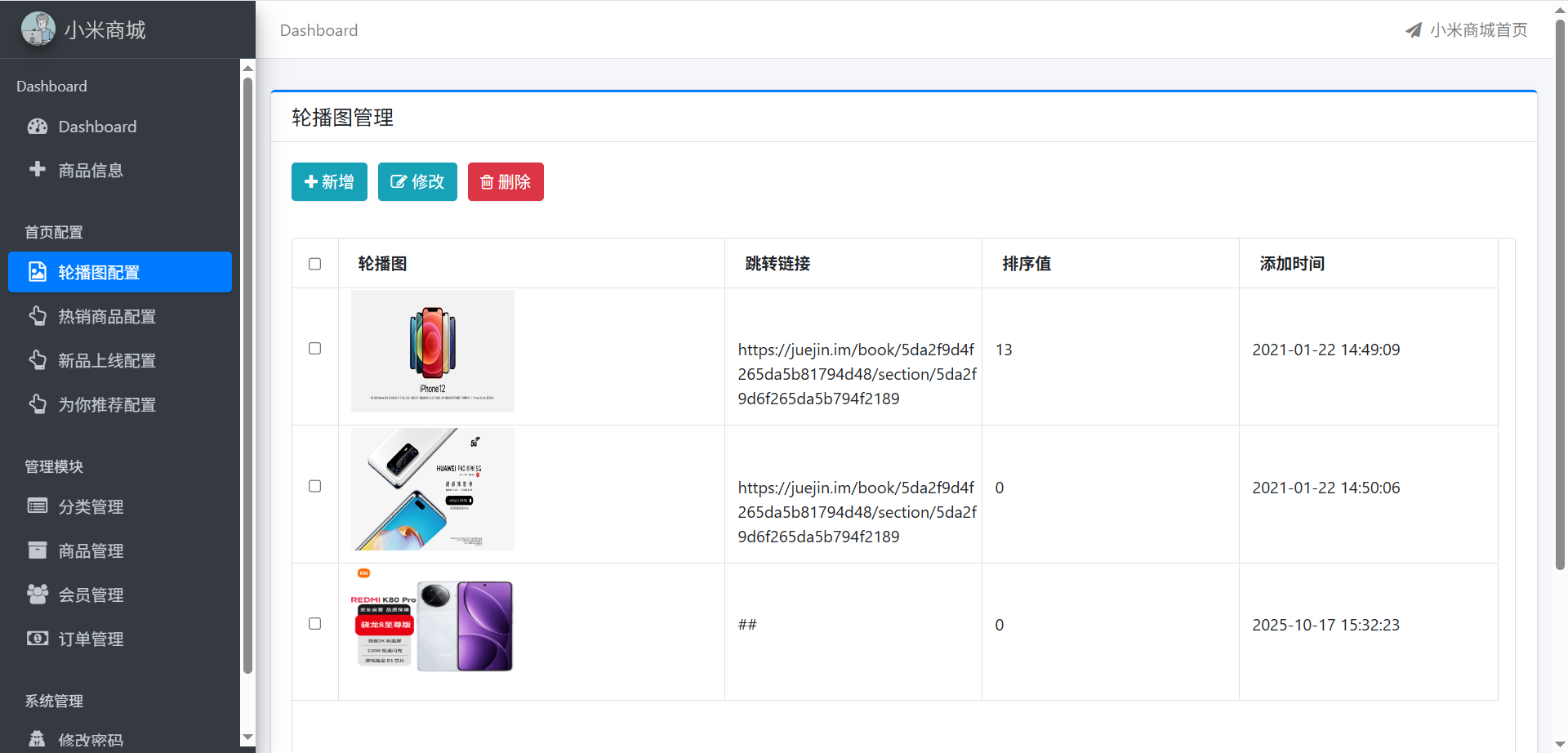Click the 管理模块 section header
The image size is (1568, 753).
tap(54, 466)
